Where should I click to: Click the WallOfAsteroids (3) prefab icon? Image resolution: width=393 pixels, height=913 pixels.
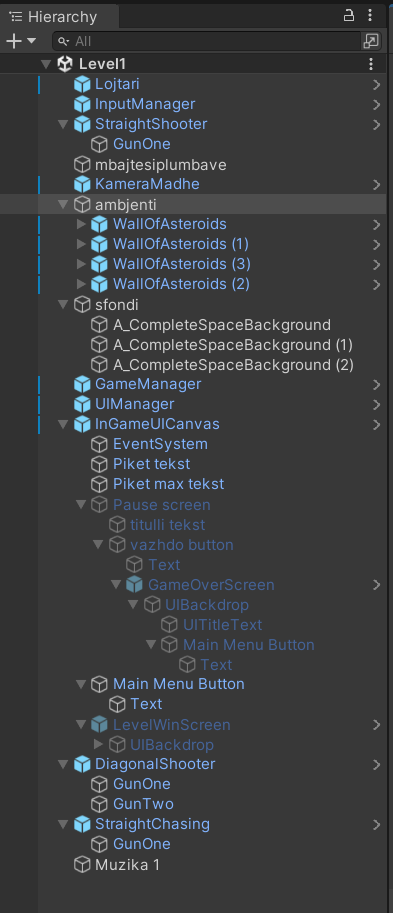[100, 264]
